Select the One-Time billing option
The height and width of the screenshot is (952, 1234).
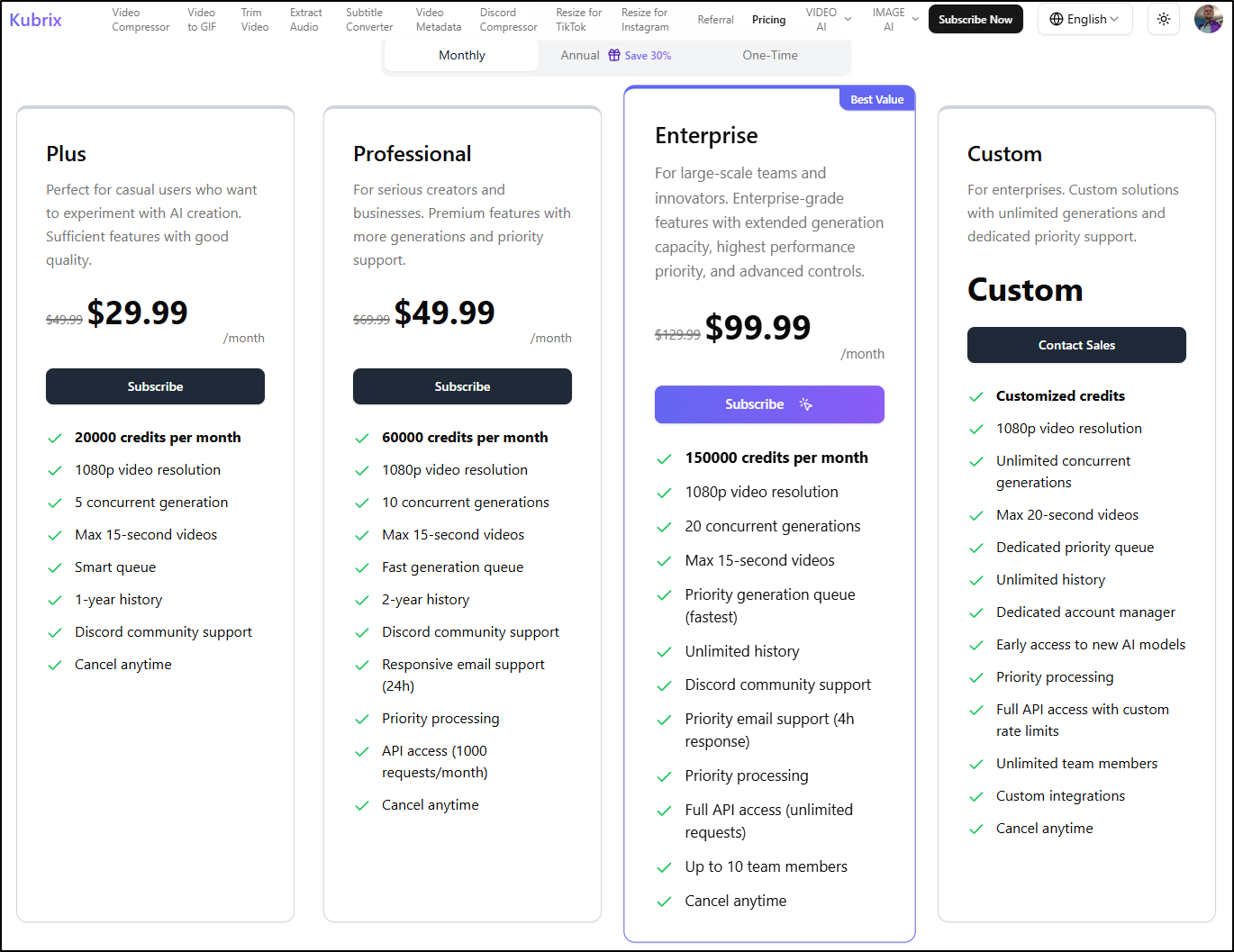[x=769, y=55]
